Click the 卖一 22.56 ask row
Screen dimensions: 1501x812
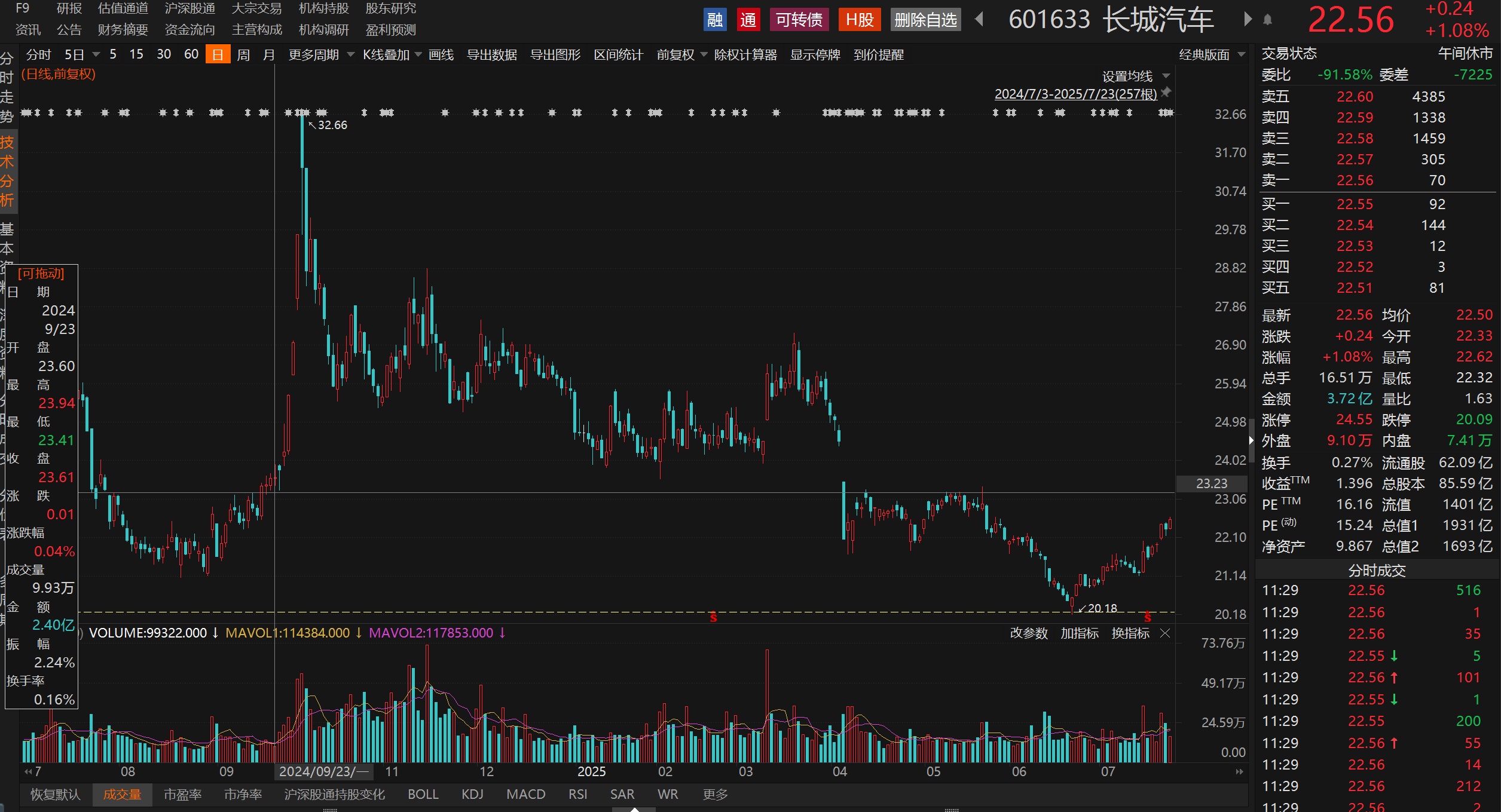(x=1377, y=180)
